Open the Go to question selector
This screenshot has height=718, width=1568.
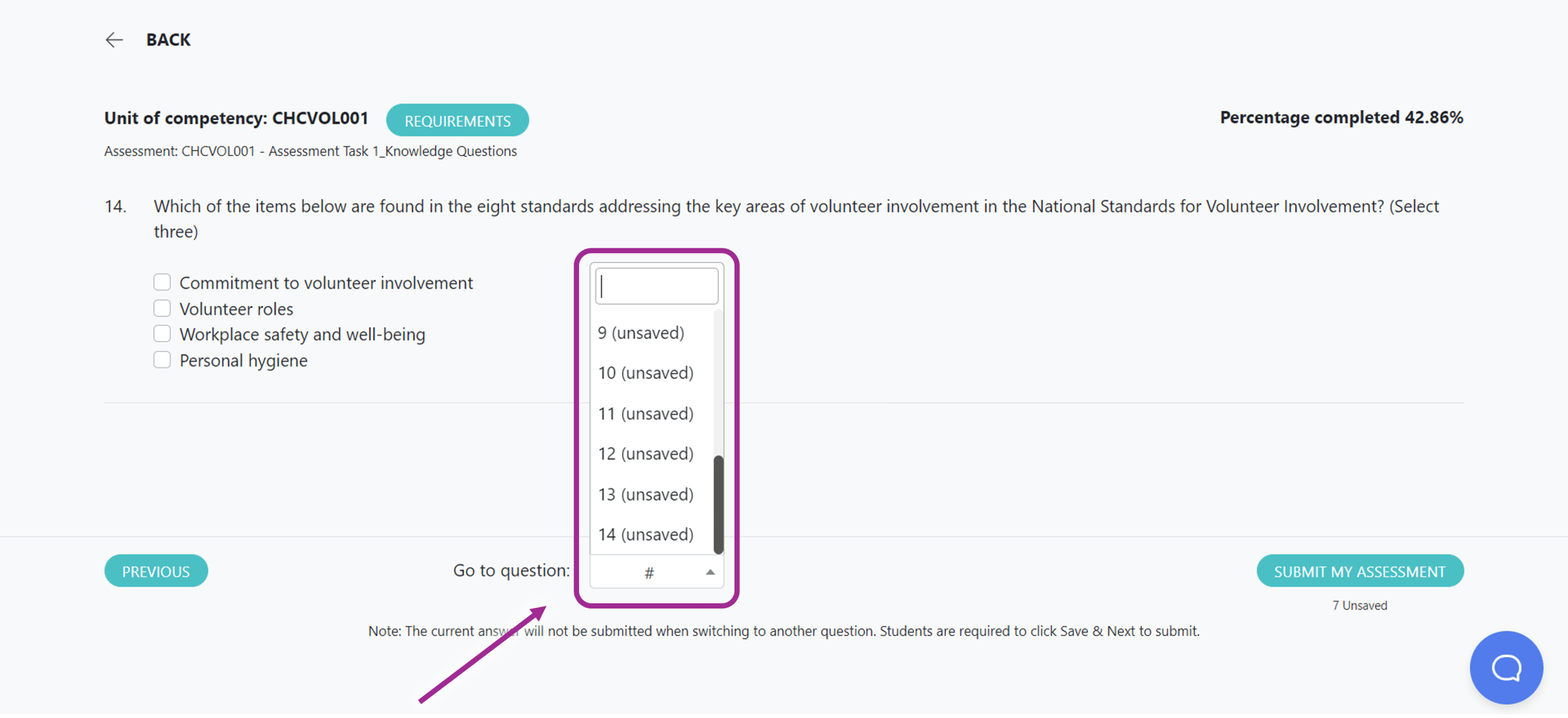pos(648,572)
